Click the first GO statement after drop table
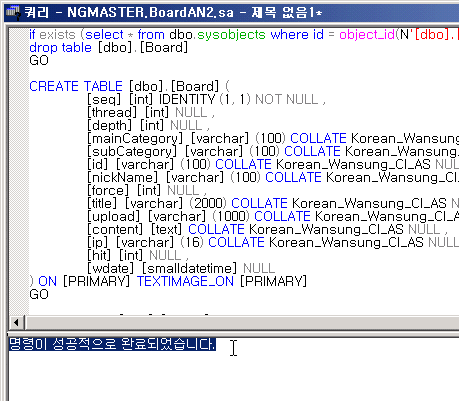Screen dimensions: 459x401 (39, 60)
